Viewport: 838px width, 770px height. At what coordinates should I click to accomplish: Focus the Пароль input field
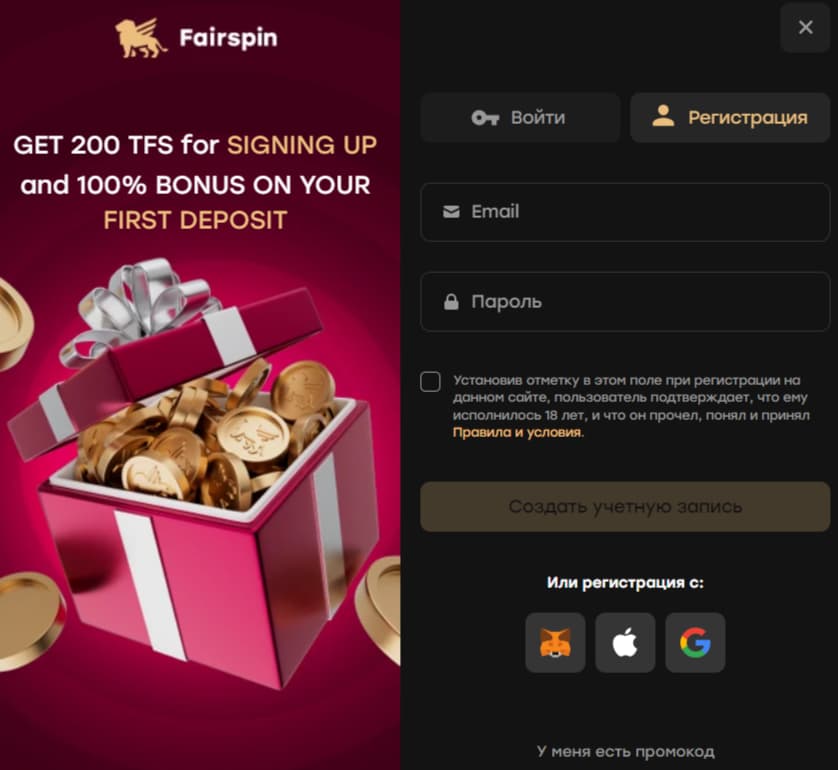pyautogui.click(x=625, y=302)
